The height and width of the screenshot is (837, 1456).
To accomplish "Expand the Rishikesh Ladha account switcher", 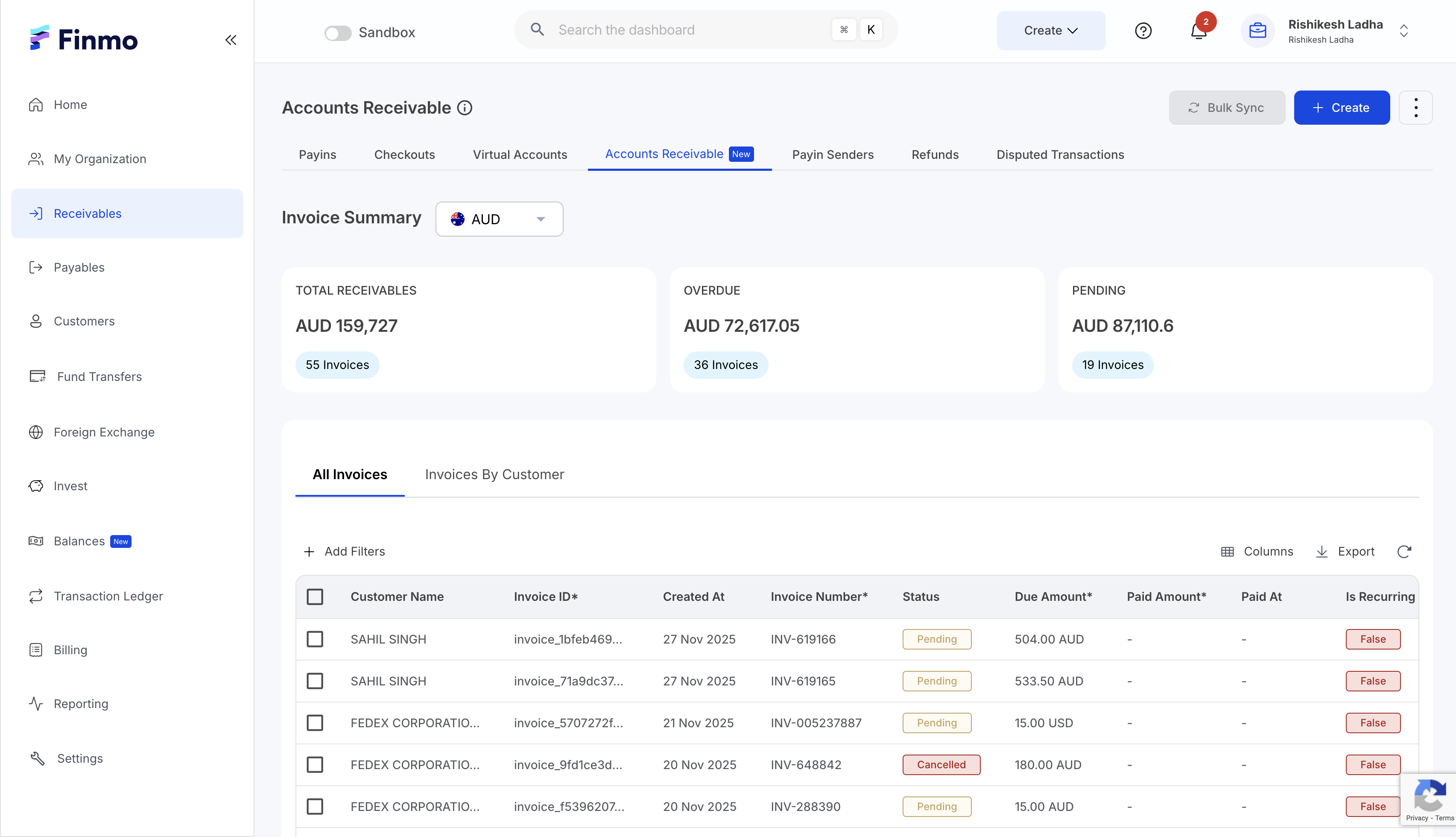I will click(x=1403, y=30).
